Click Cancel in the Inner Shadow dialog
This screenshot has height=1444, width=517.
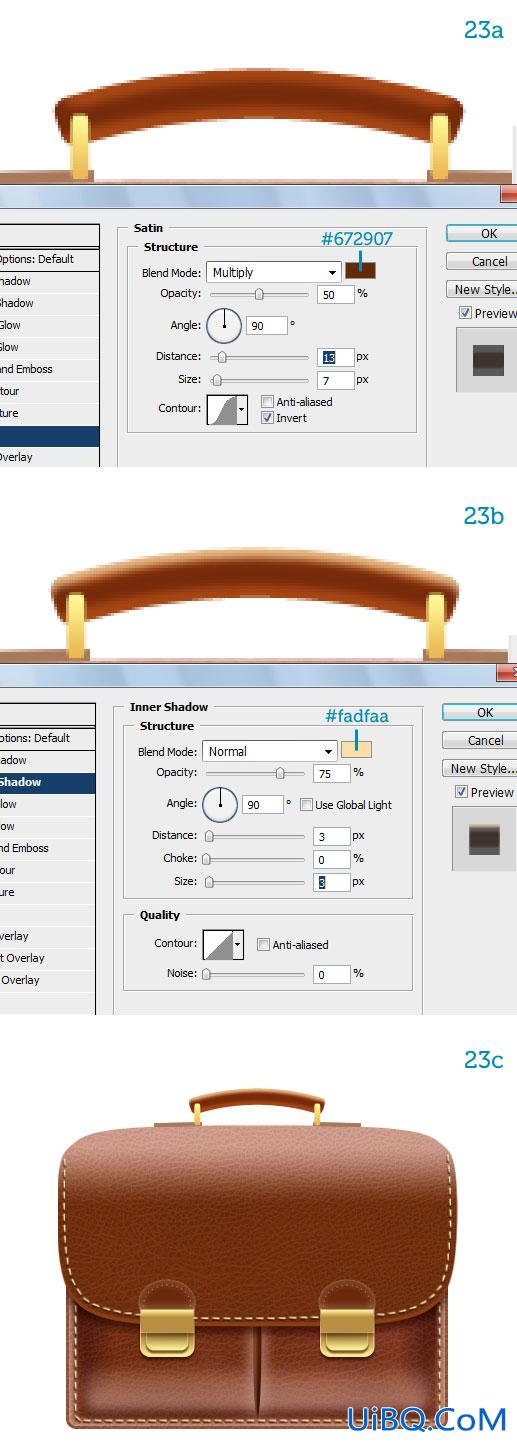pos(480,740)
